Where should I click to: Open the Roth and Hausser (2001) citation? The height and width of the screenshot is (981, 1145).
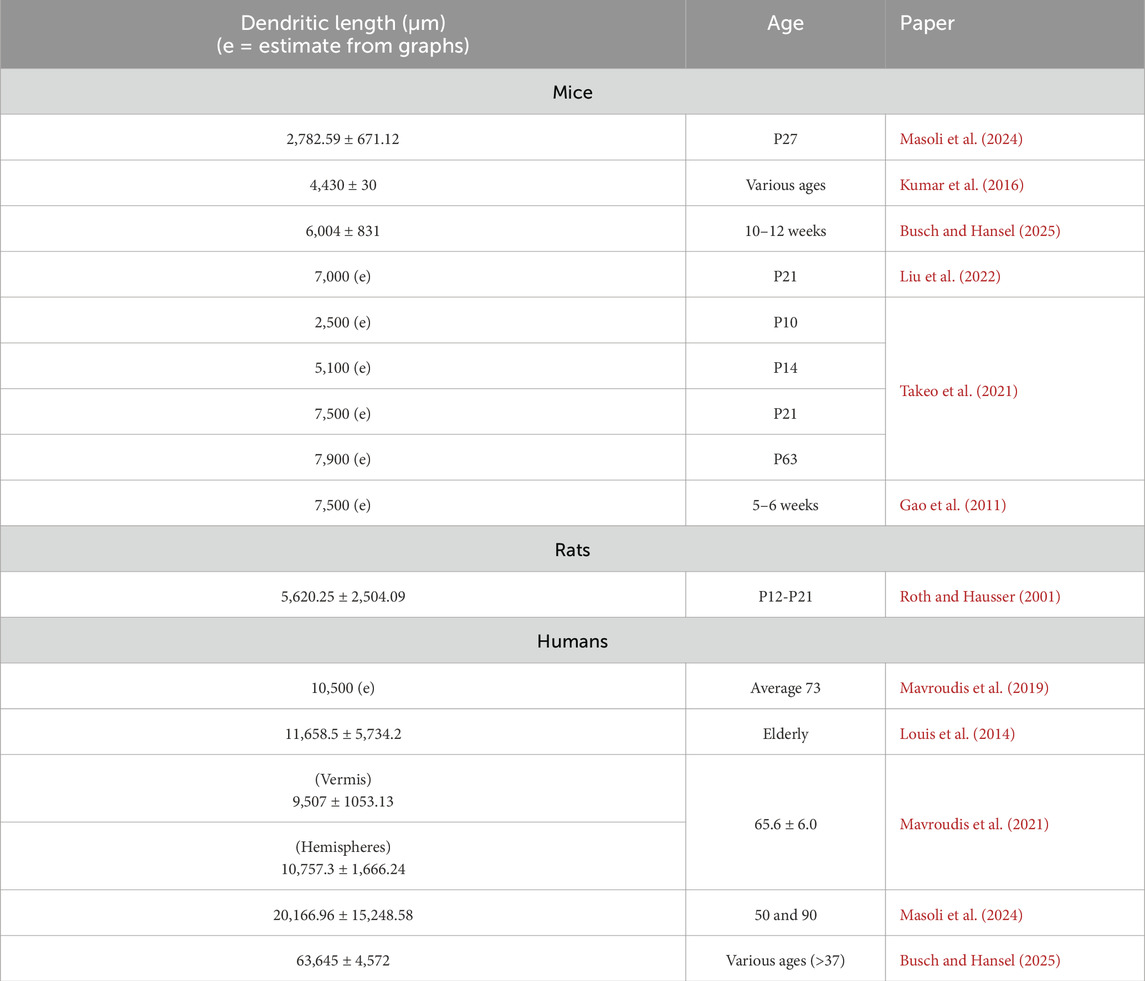click(980, 597)
